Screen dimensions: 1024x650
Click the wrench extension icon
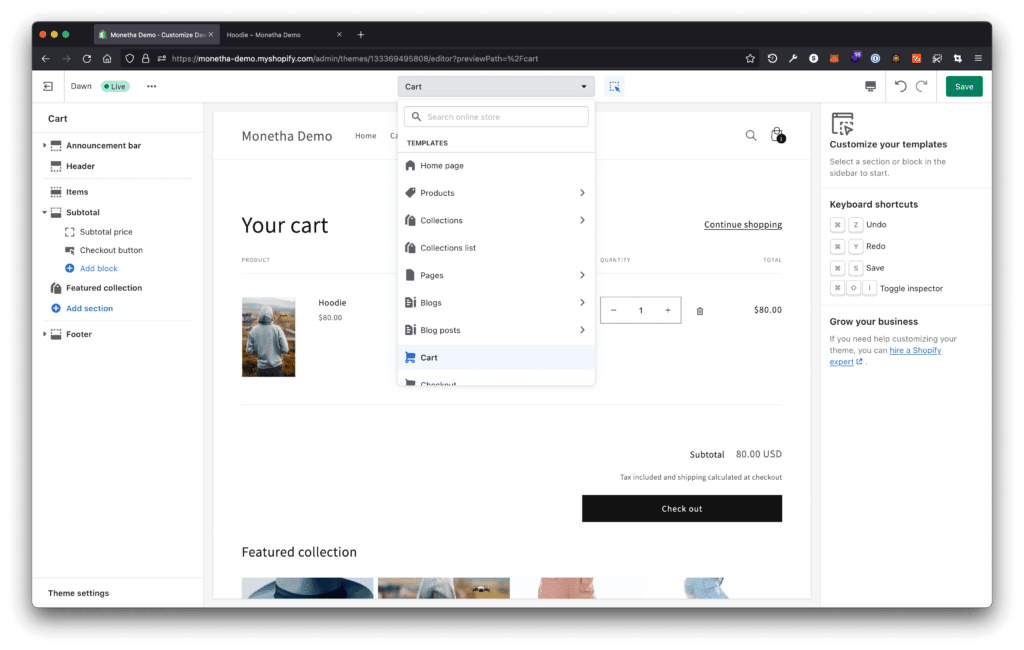pyautogui.click(x=793, y=58)
